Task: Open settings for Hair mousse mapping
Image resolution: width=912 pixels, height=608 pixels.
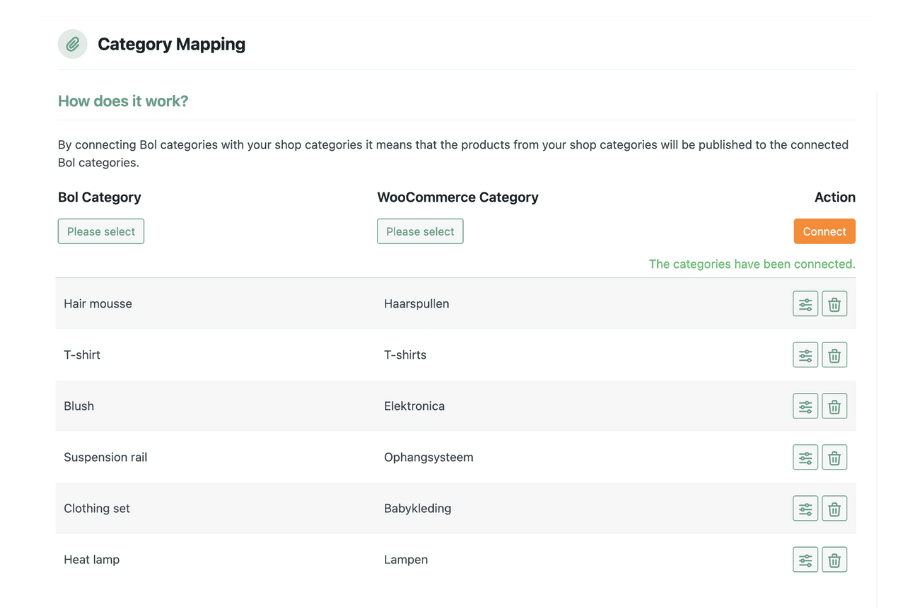Action: [x=805, y=304]
